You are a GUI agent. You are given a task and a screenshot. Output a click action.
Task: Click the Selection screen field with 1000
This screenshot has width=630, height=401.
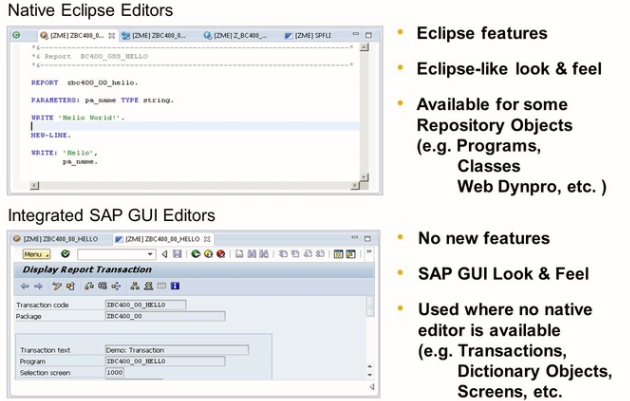tap(115, 372)
